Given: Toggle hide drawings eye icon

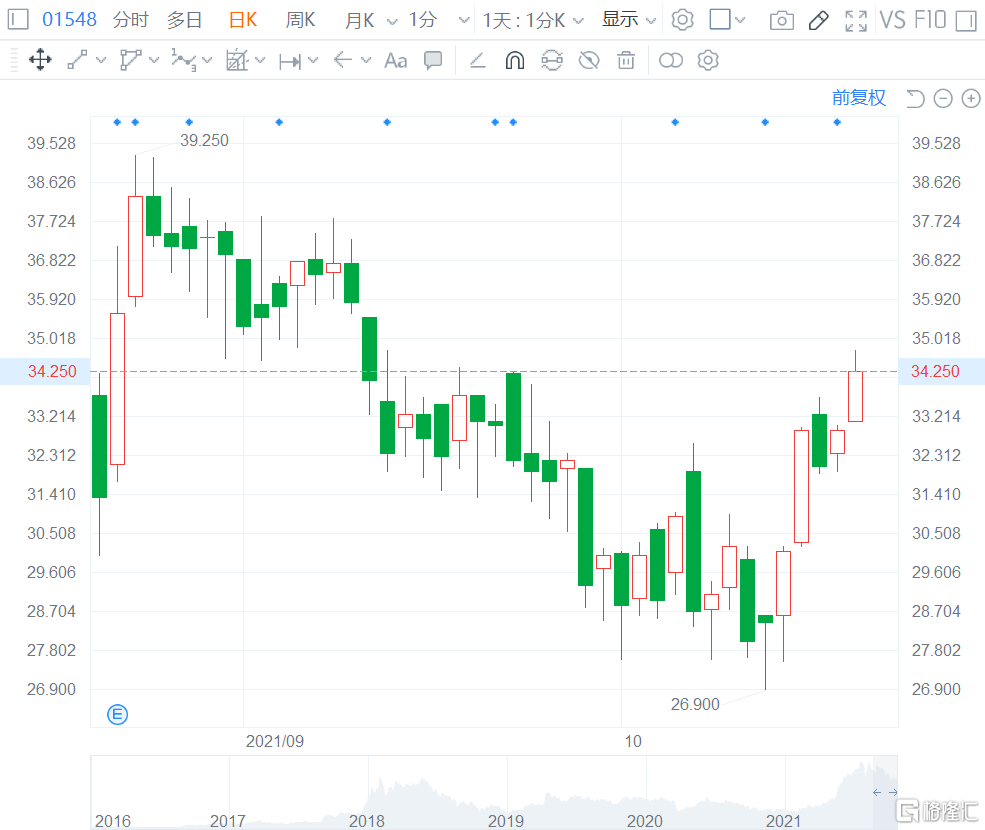Looking at the screenshot, I should tap(589, 60).
